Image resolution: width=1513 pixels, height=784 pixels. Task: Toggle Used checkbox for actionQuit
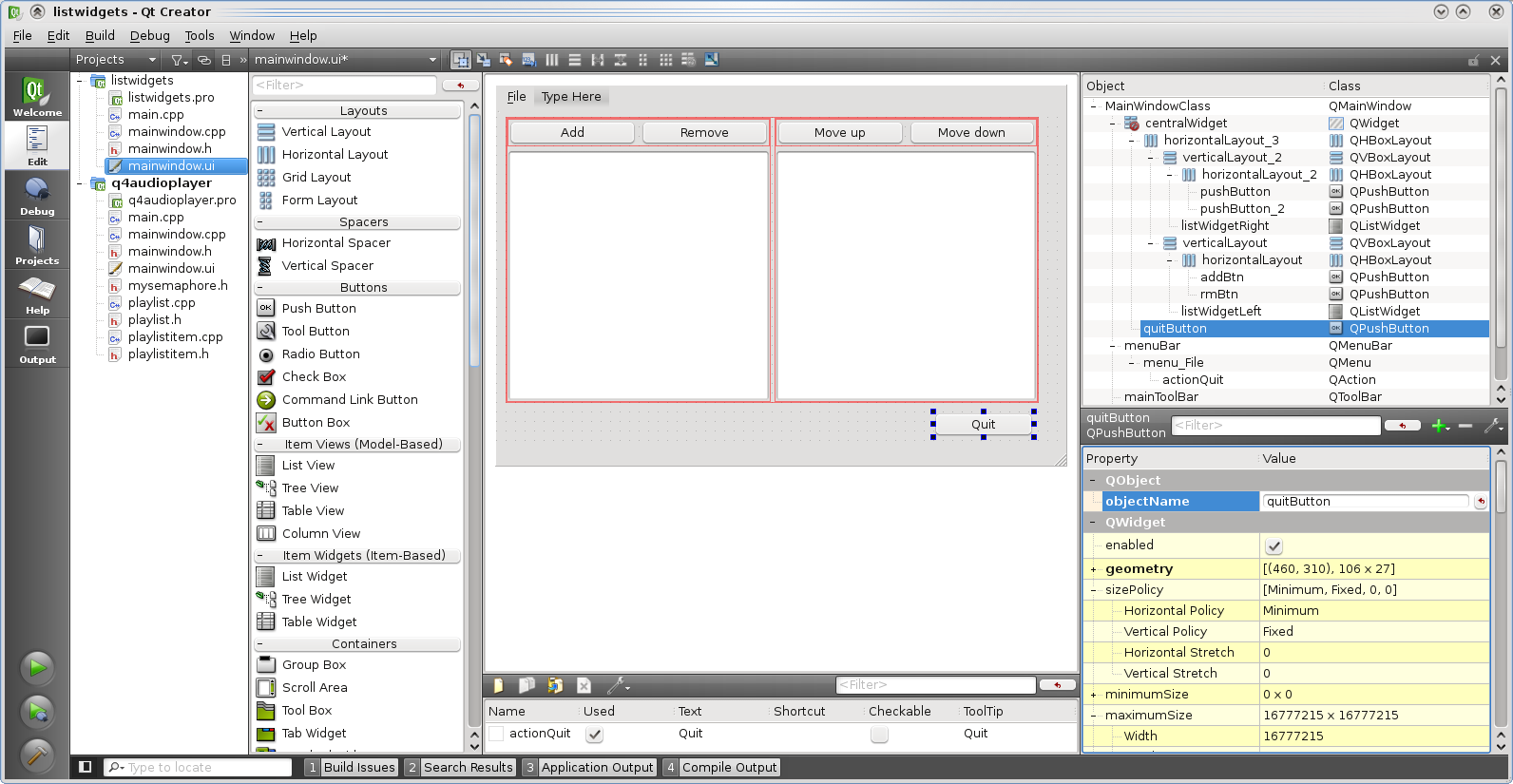tap(594, 734)
